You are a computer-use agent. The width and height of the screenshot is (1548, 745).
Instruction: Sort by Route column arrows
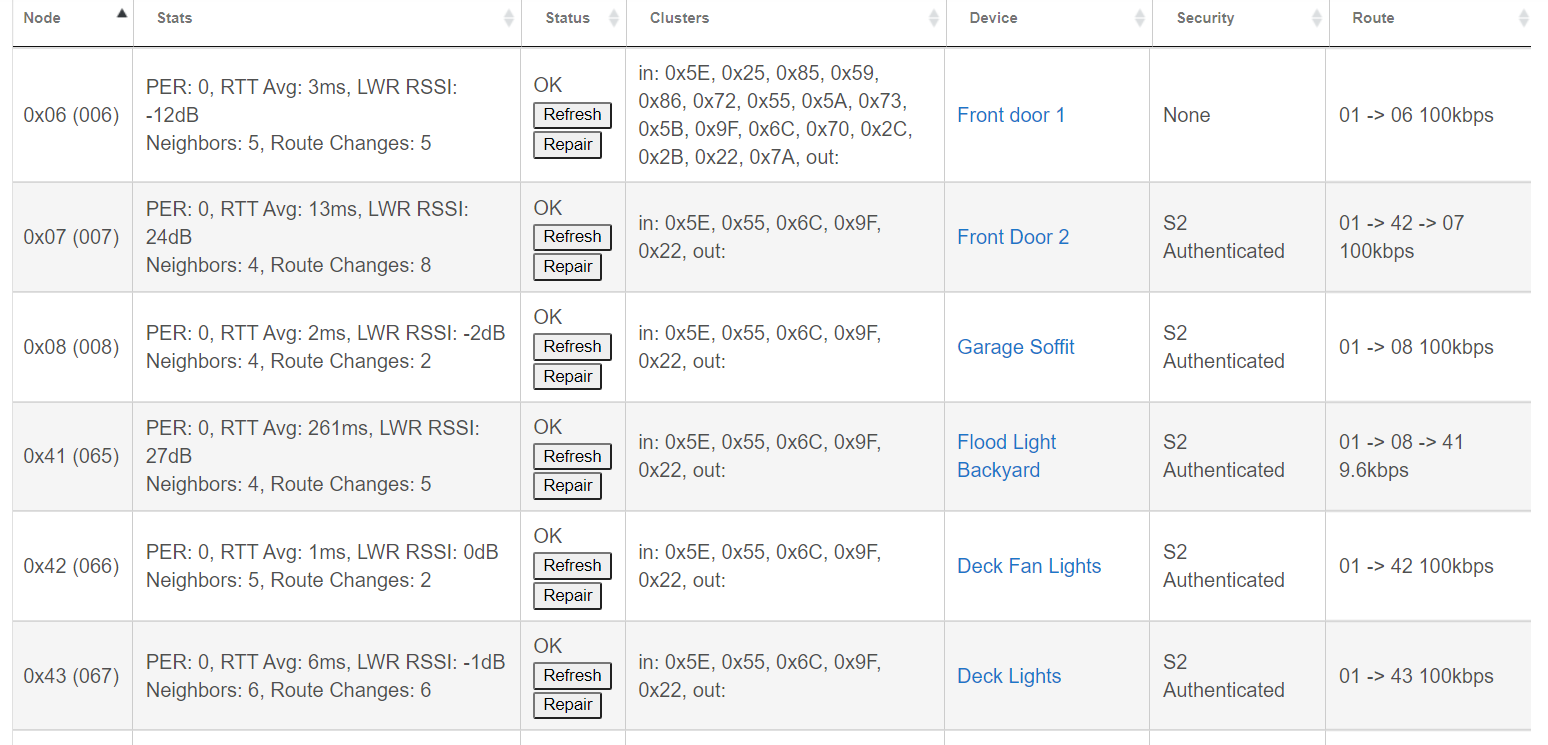pyautogui.click(x=1523, y=18)
